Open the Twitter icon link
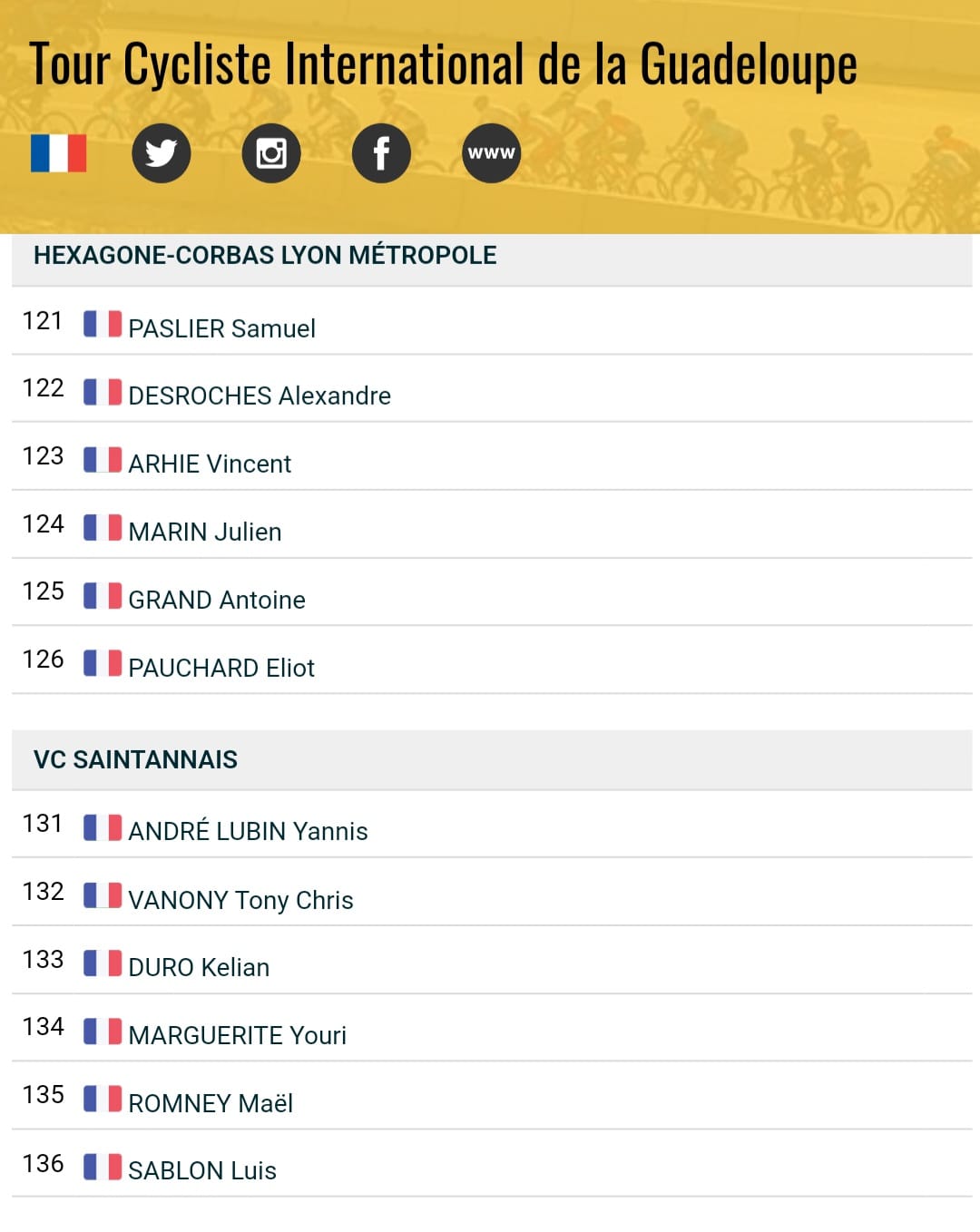The height and width of the screenshot is (1232, 980). point(161,153)
